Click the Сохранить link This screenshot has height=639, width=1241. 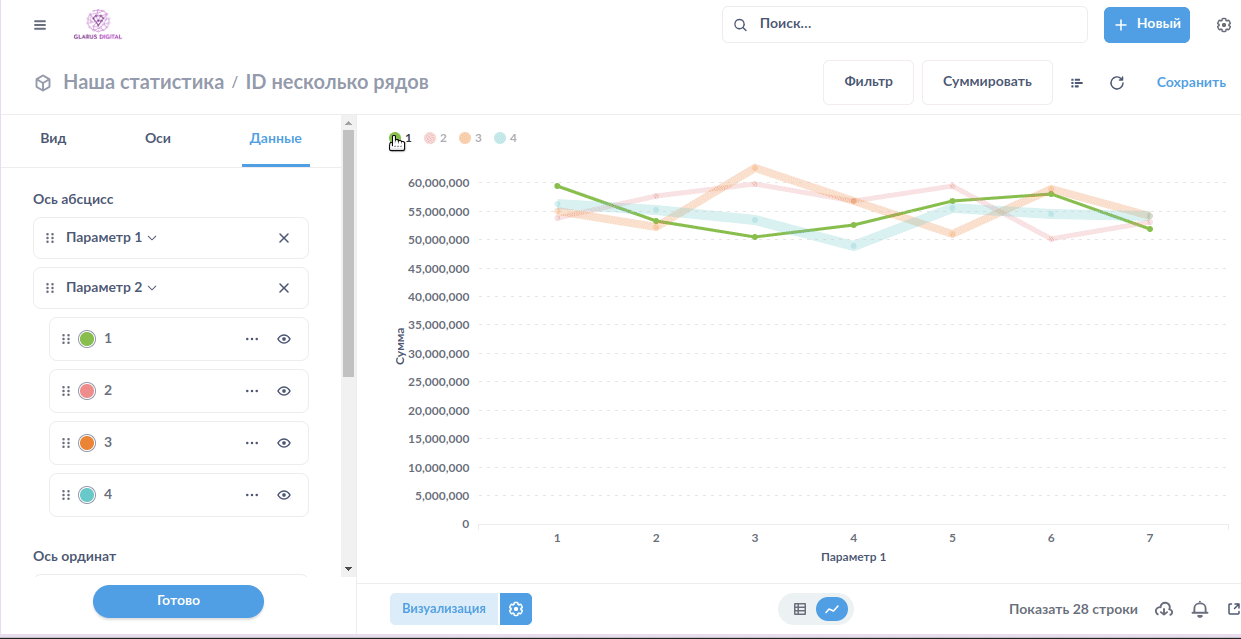tap(1191, 83)
